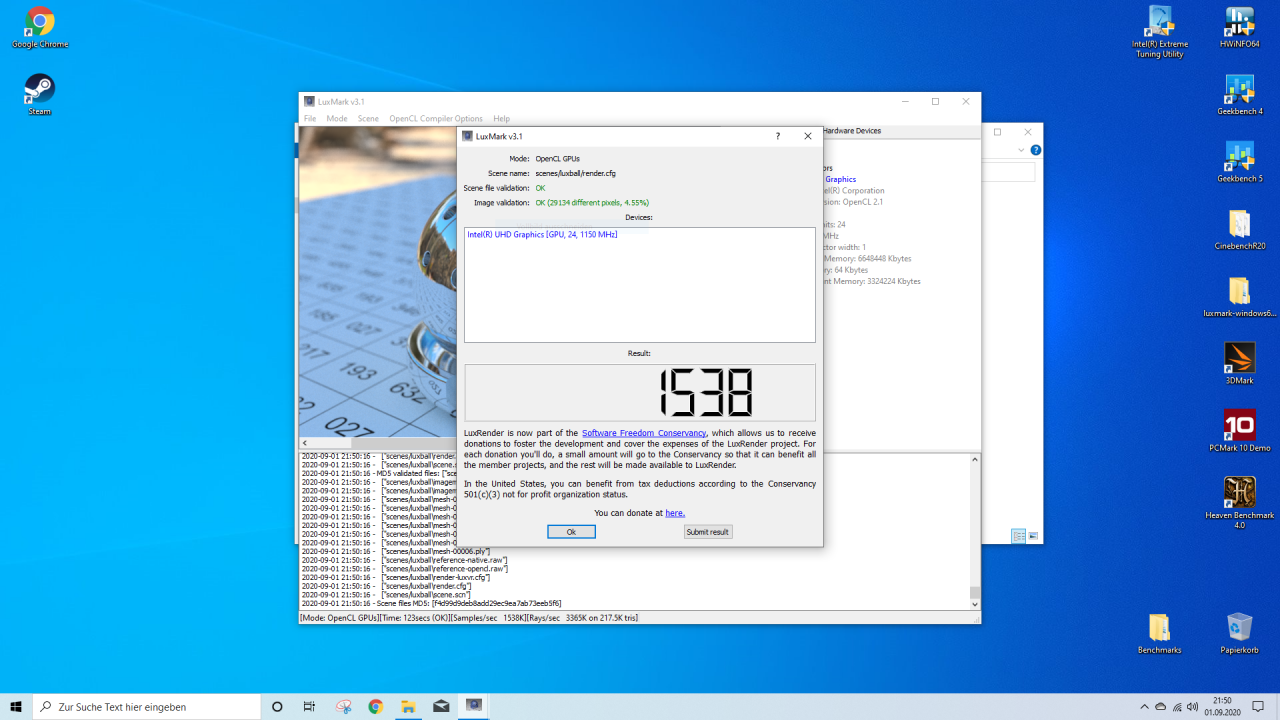
Task: Open the Mode menu in LuxMark
Action: pyautogui.click(x=337, y=118)
